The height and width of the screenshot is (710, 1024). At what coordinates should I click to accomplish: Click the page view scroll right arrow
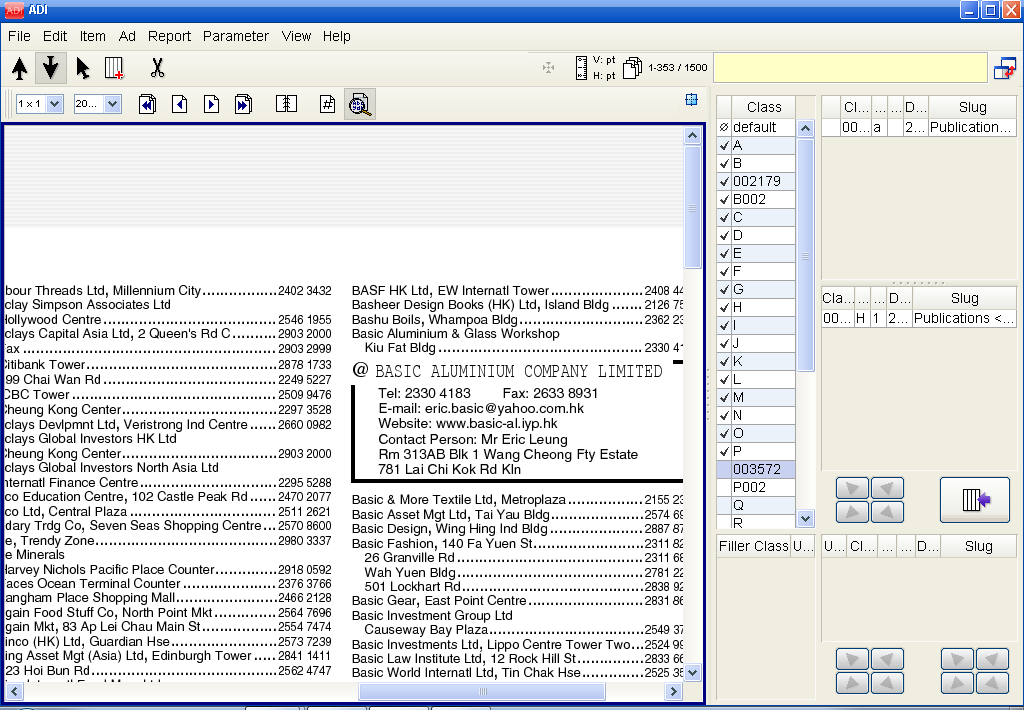point(673,691)
